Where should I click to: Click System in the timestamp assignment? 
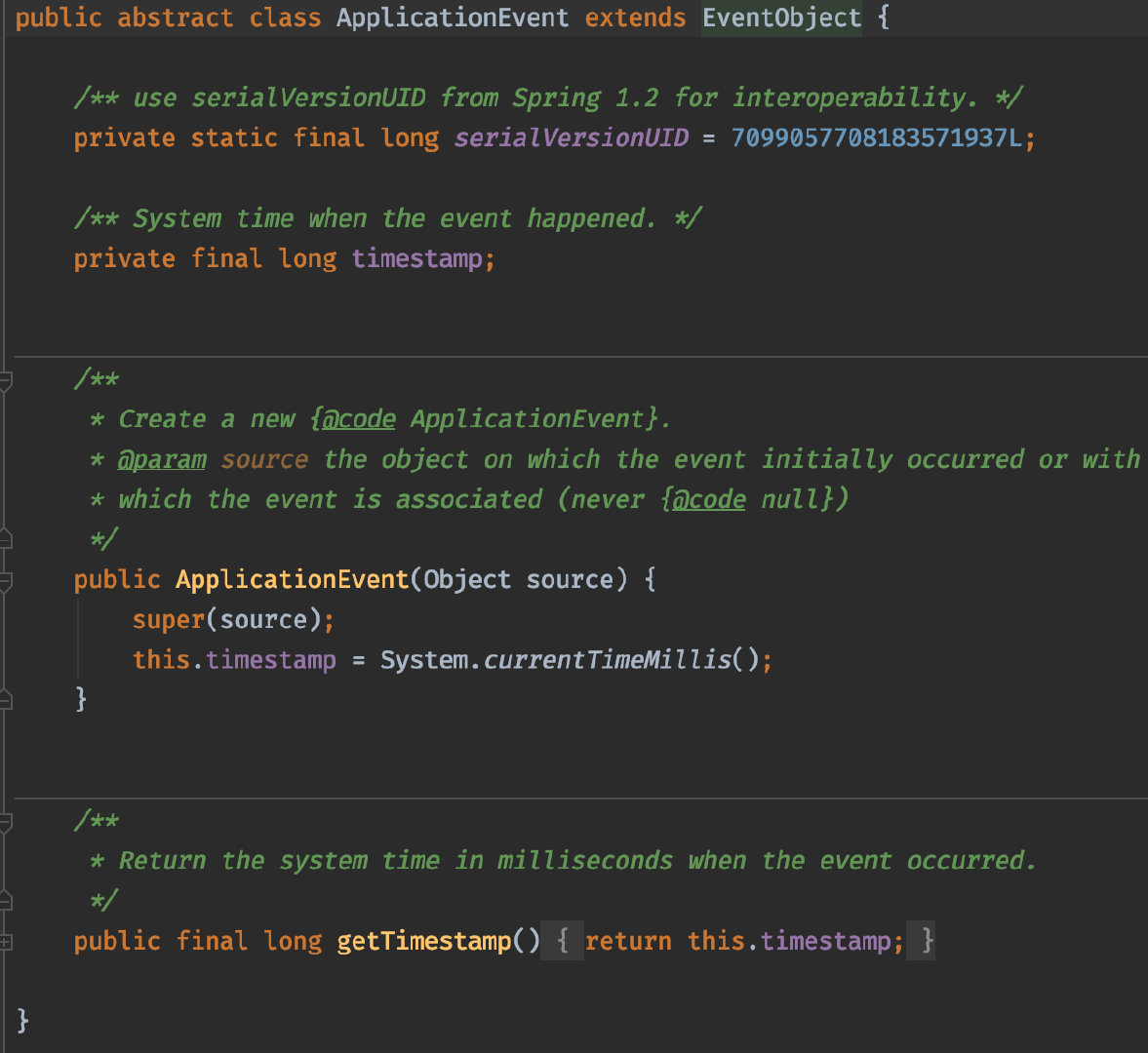pyautogui.click(x=424, y=660)
